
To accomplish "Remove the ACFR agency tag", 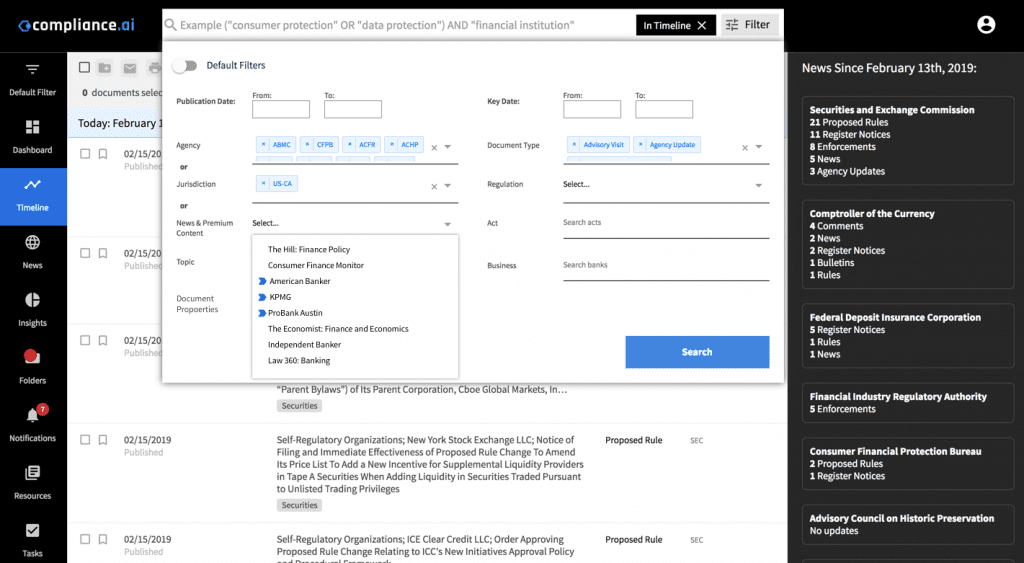I will click(350, 144).
